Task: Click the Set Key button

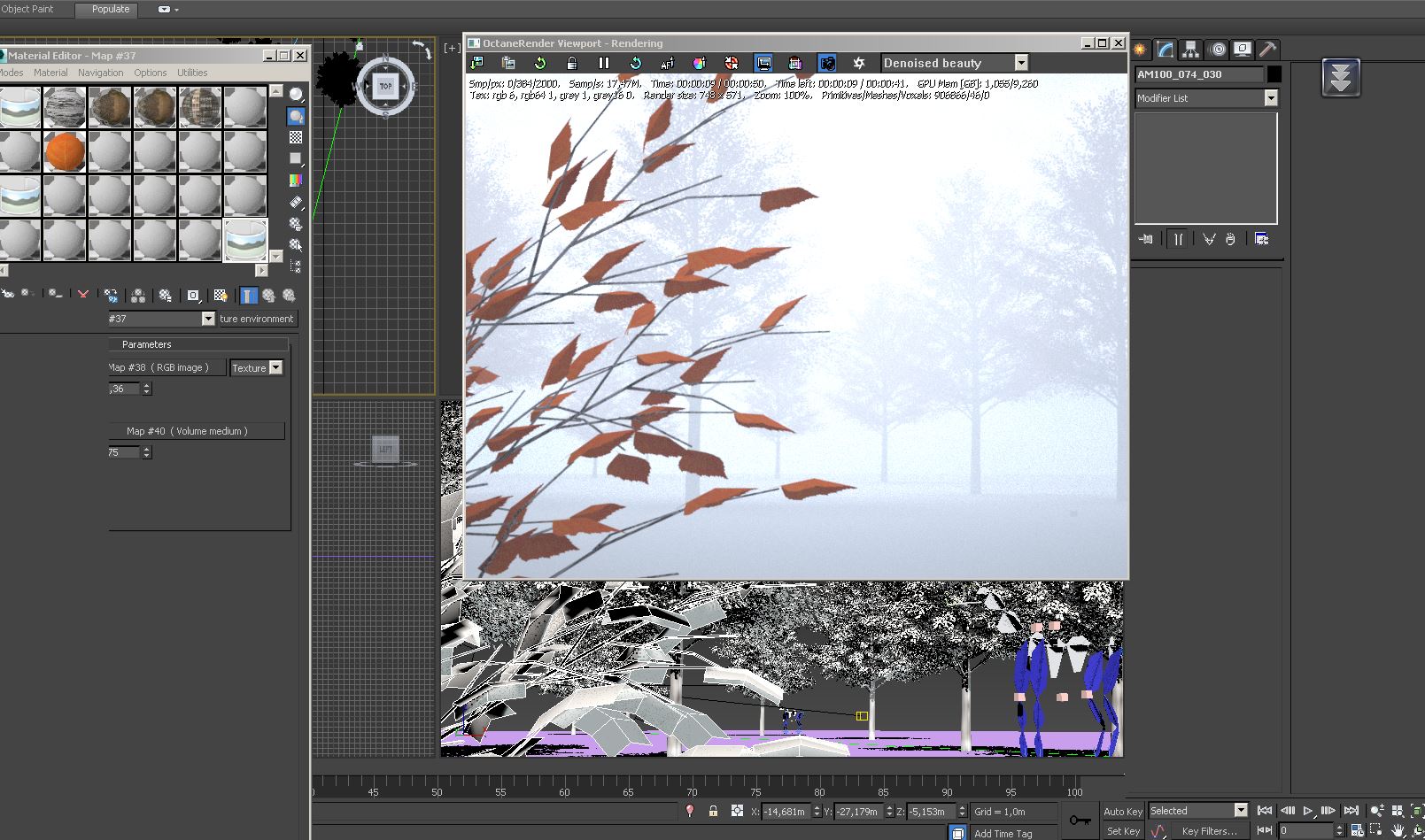Action: point(1123,831)
